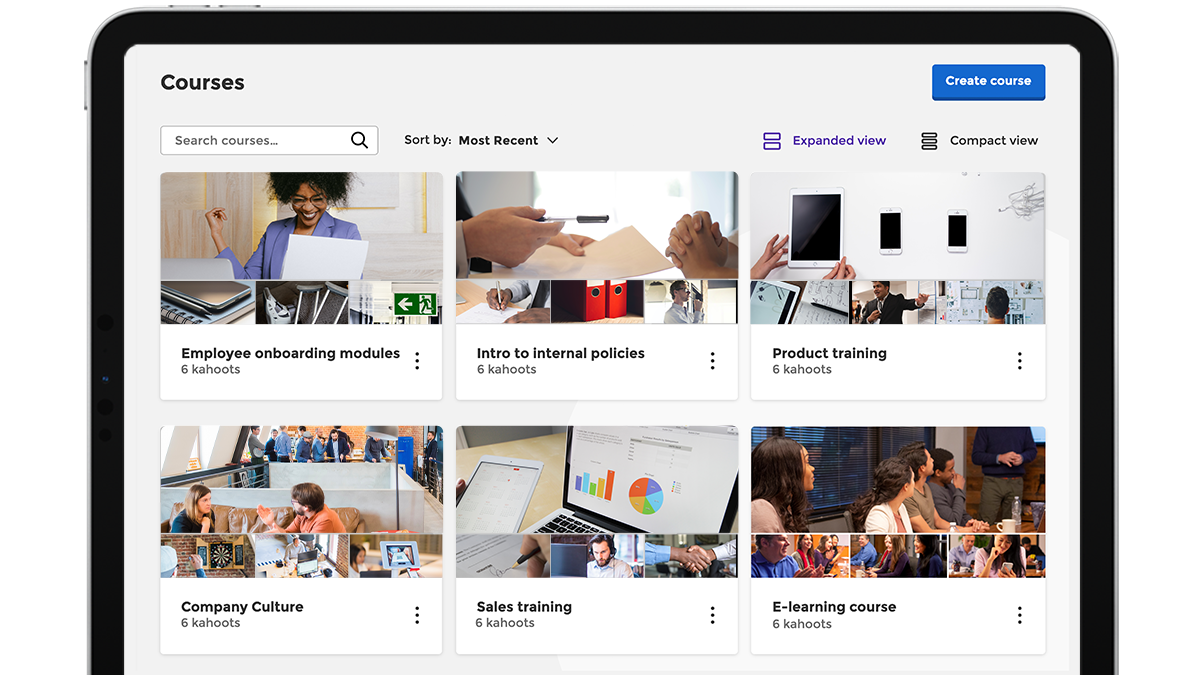Open the three-dot menu on Intro to internal policies
Image resolution: width=1200 pixels, height=675 pixels.
pyautogui.click(x=713, y=361)
